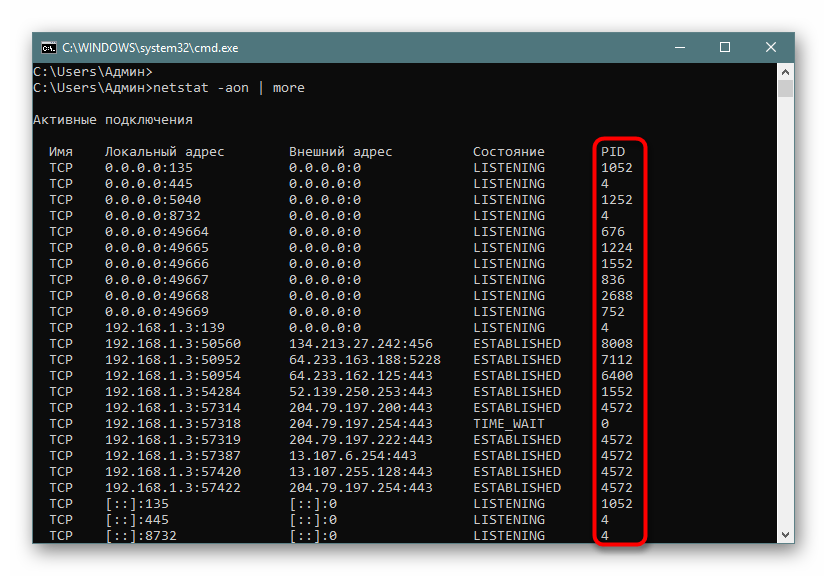
Task: Click external address 13.107.6.254:443
Action: pos(353,456)
